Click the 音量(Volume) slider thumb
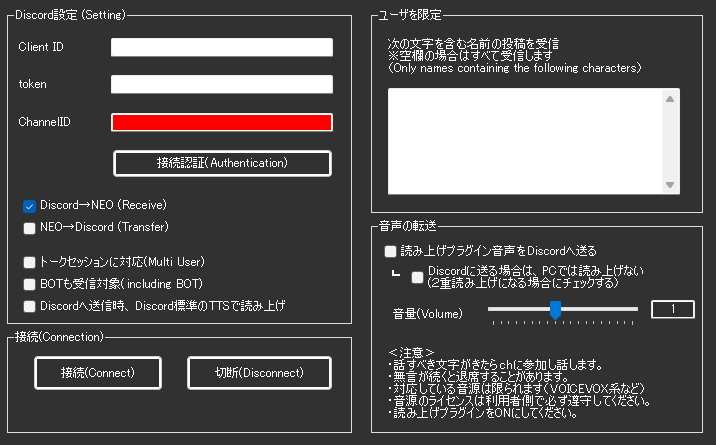This screenshot has width=716, height=445. (x=555, y=310)
